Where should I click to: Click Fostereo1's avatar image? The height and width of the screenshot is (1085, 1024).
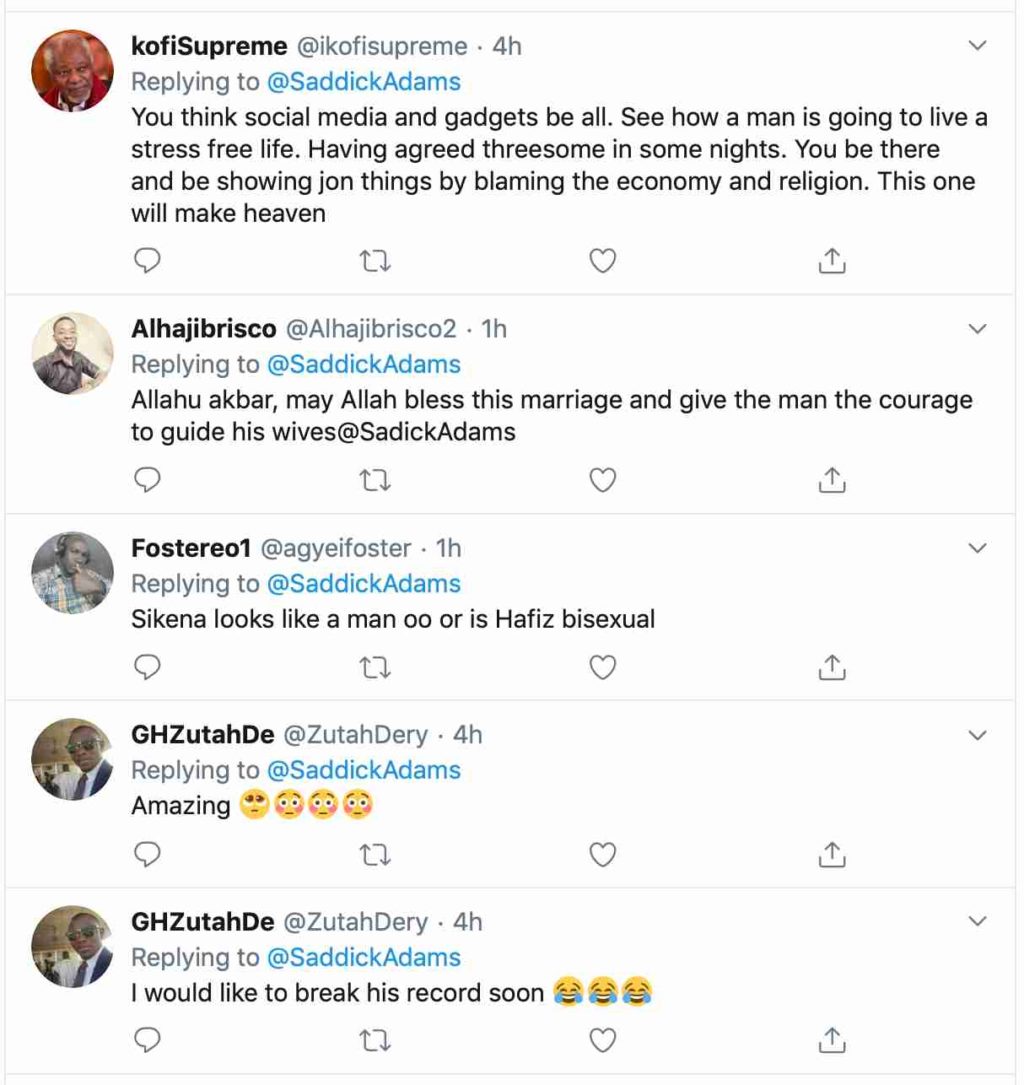coord(72,572)
